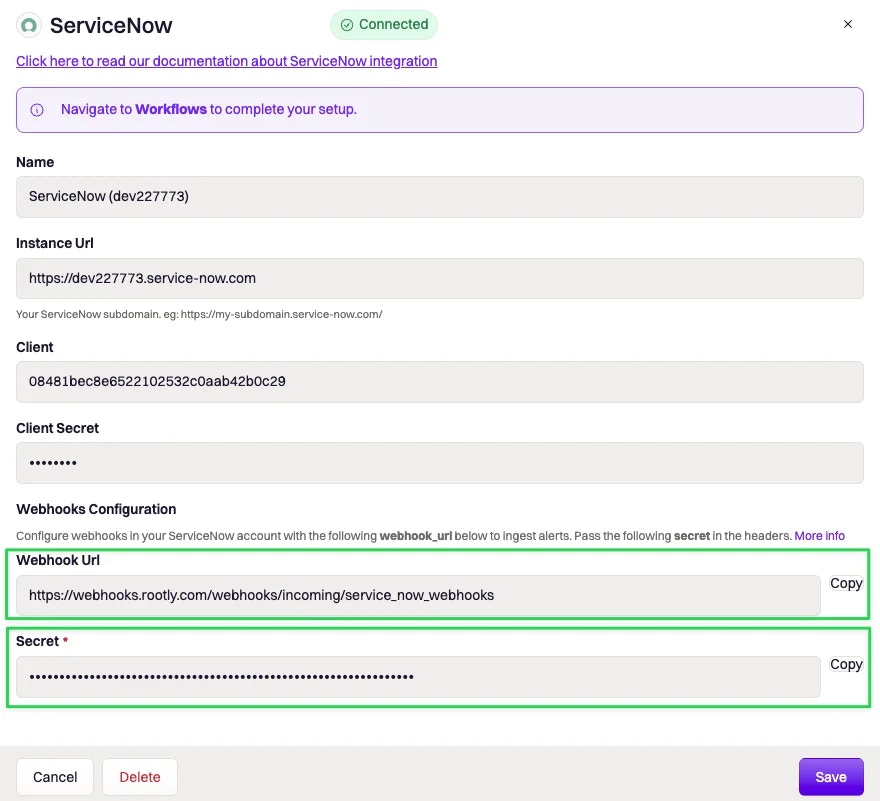Click the Connected status badge
The height and width of the screenshot is (801, 880).
pos(384,25)
